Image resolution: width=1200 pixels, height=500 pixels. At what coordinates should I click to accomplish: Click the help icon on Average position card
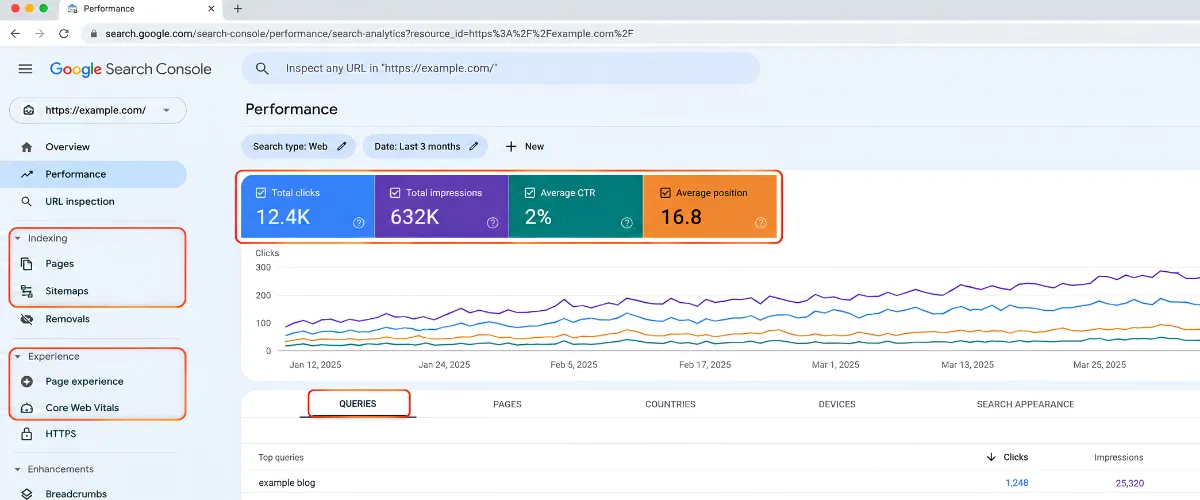tap(761, 223)
